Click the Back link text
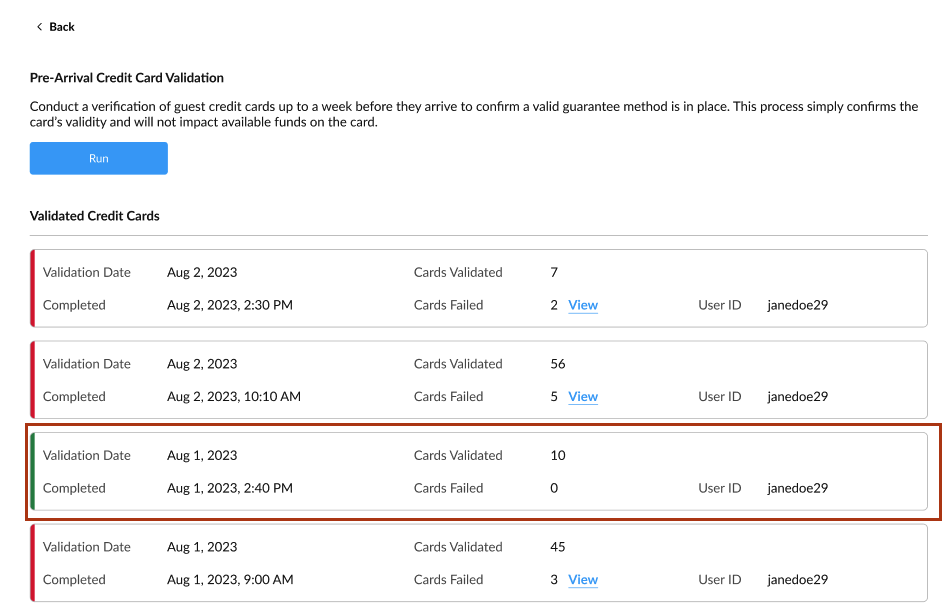Screen dimensions: 950x613 [x=62, y=27]
